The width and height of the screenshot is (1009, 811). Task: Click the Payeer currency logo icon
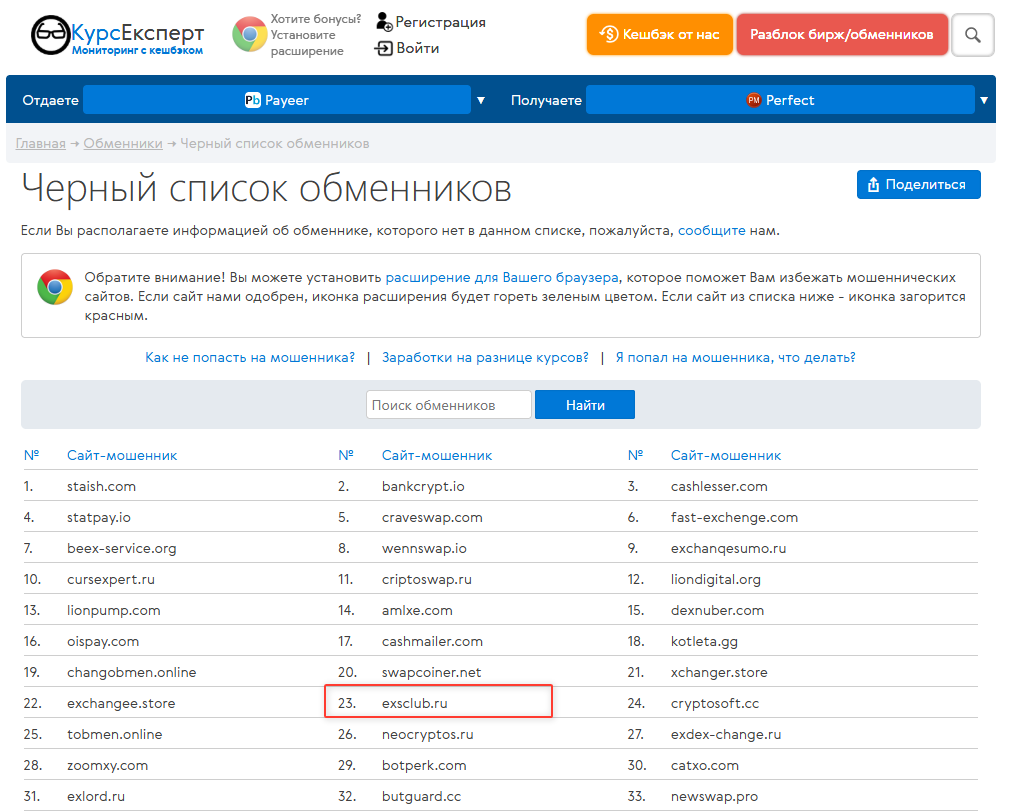pos(253,100)
